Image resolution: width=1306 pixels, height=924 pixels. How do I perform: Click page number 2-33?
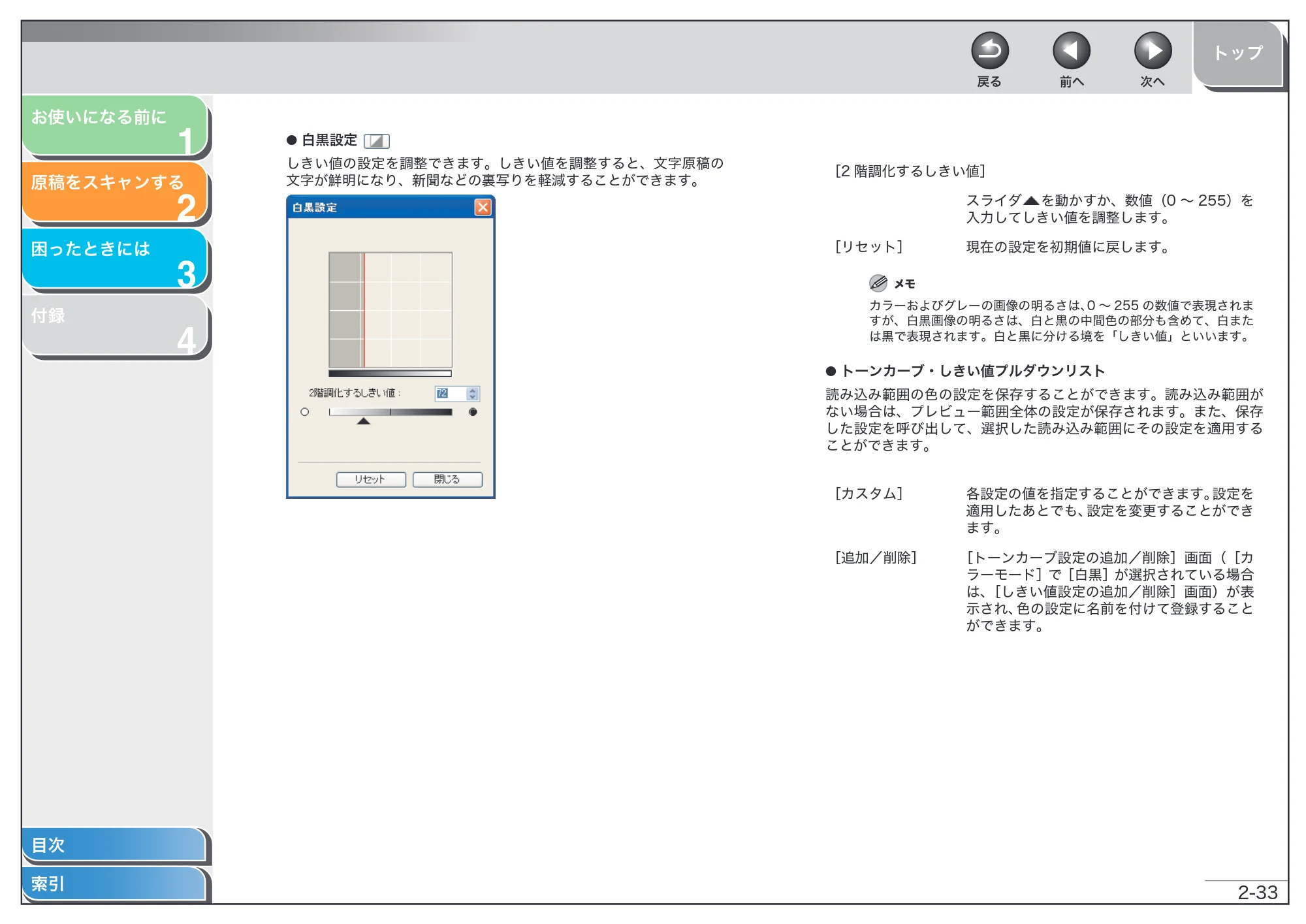pos(1257,892)
